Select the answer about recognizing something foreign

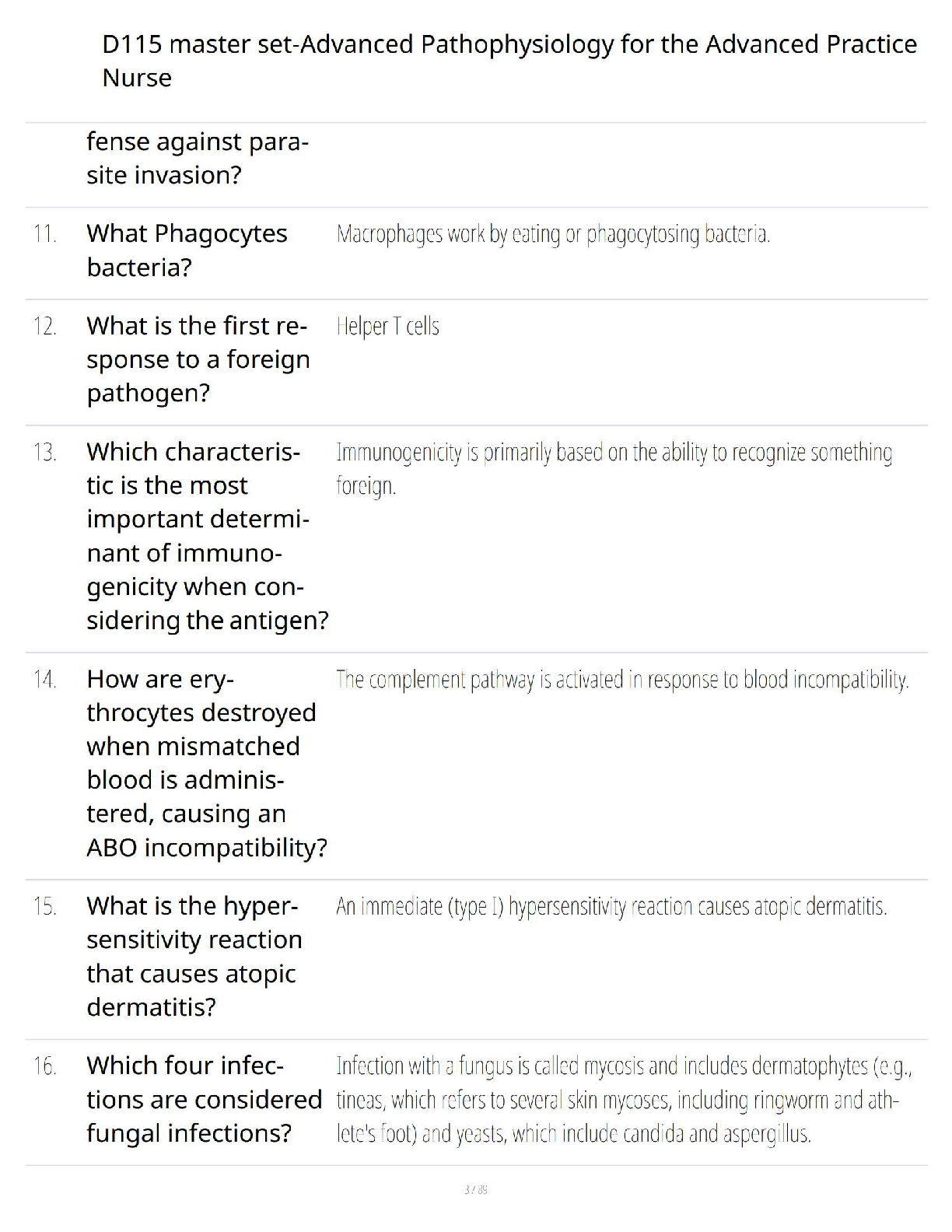614,468
